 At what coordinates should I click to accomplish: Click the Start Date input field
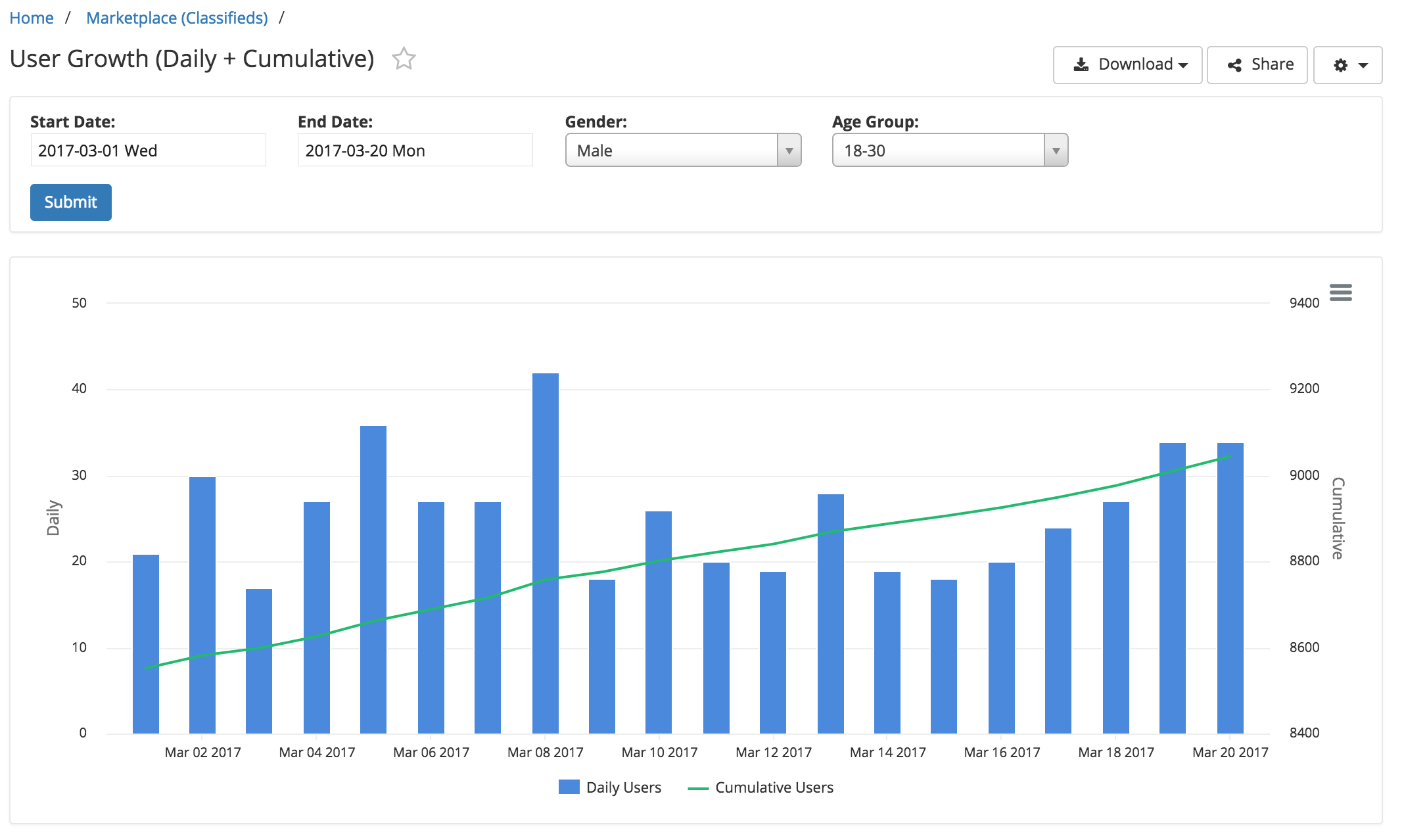[x=148, y=151]
